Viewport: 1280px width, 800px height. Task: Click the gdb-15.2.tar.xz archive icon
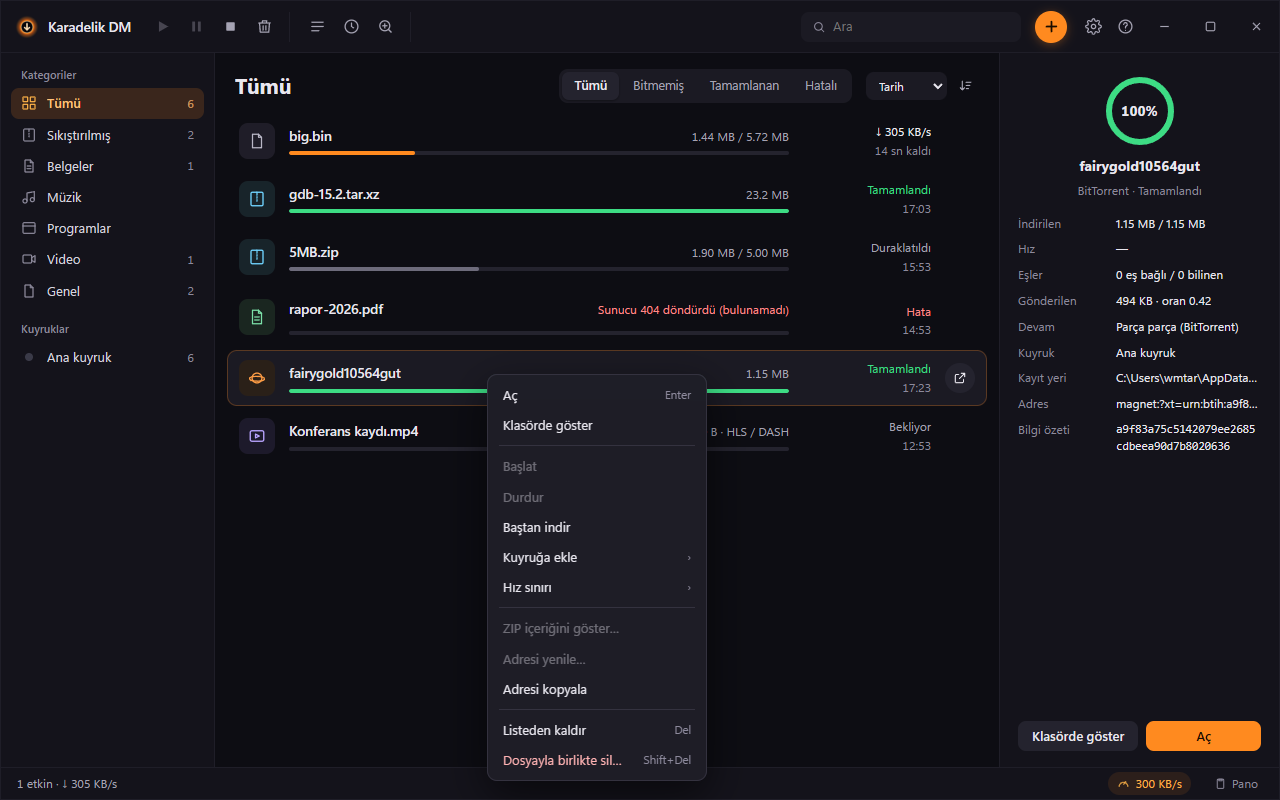[257, 199]
